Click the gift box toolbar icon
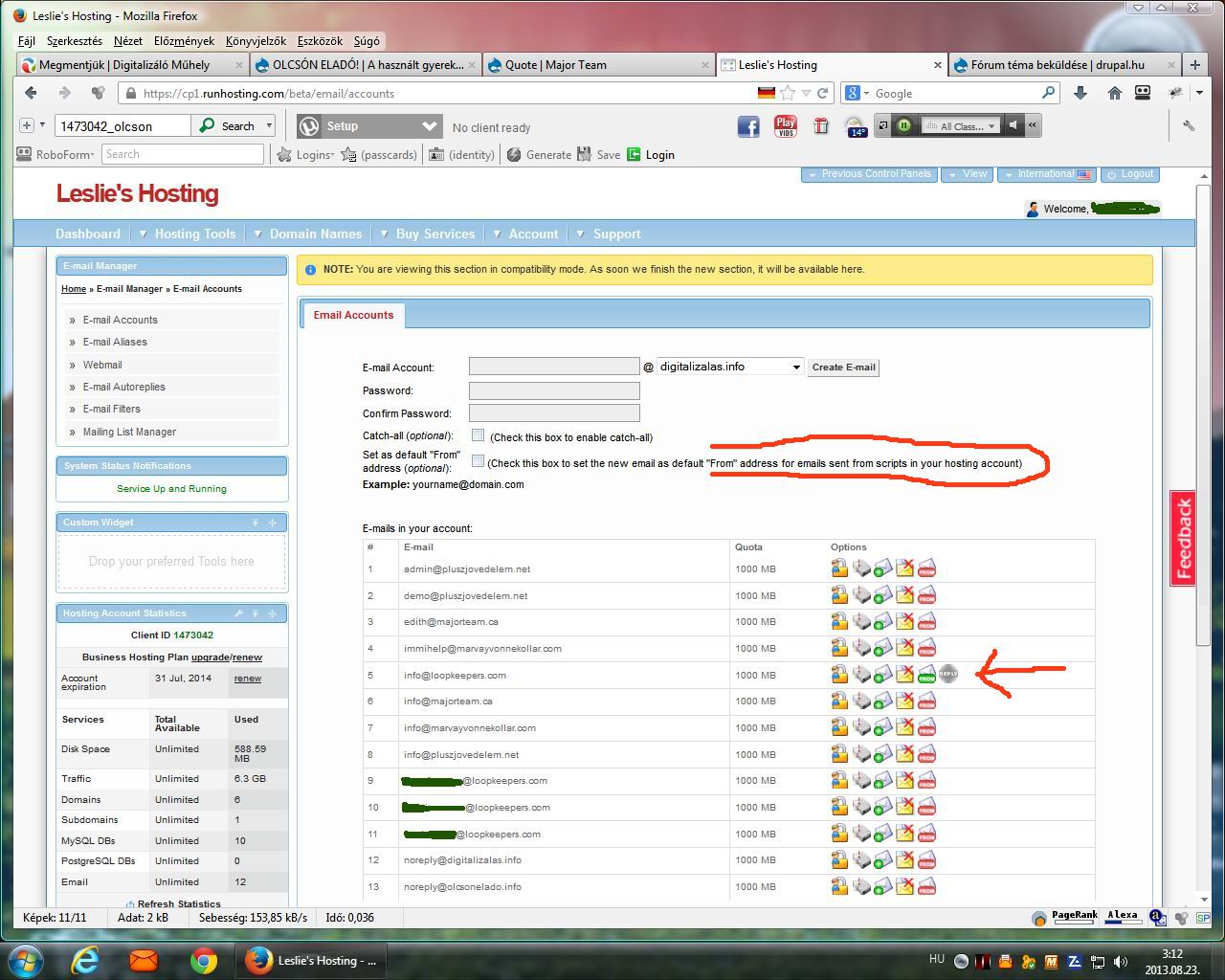Image resolution: width=1225 pixels, height=980 pixels. (x=821, y=126)
